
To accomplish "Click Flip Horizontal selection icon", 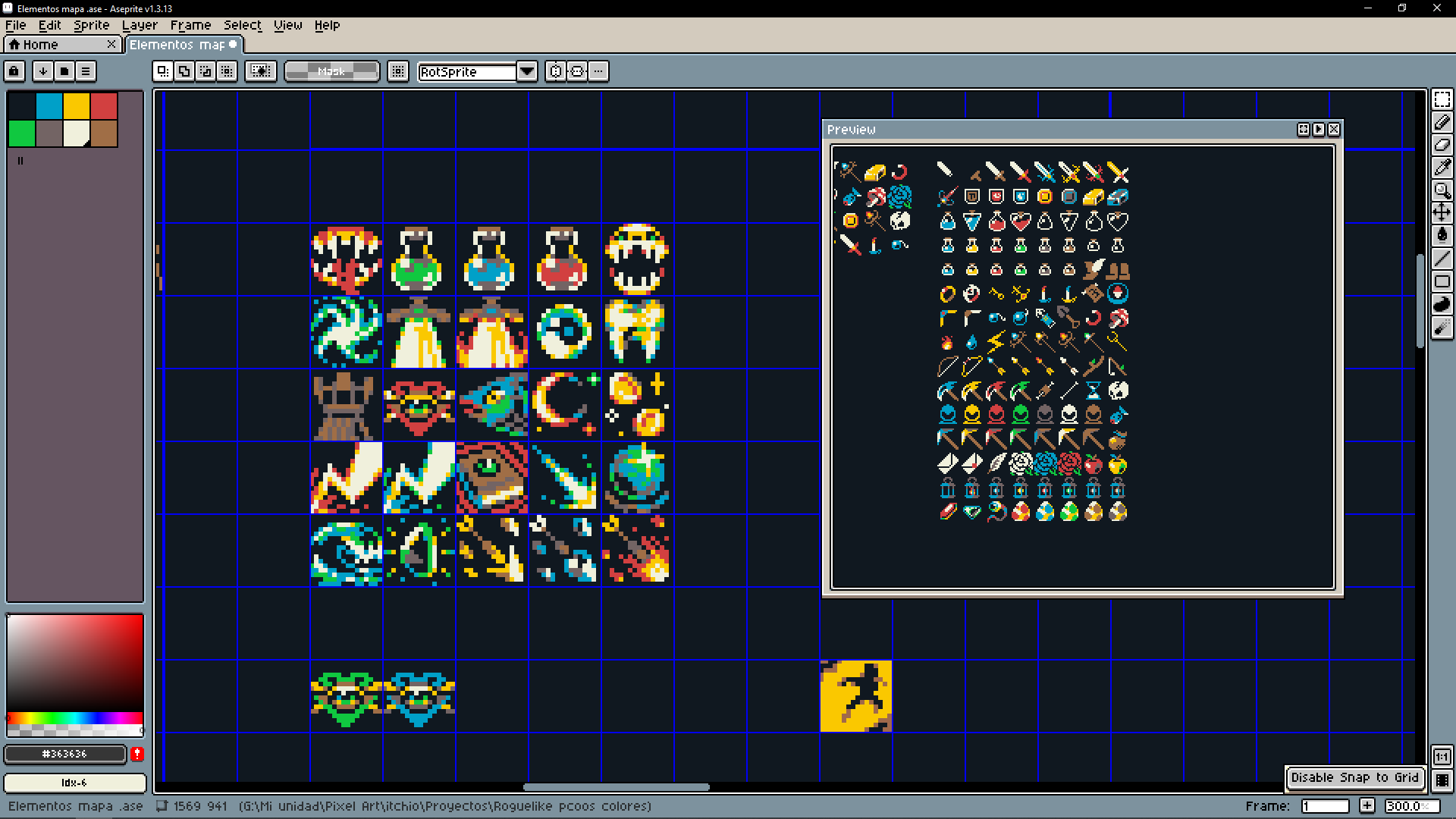I will [x=556, y=71].
